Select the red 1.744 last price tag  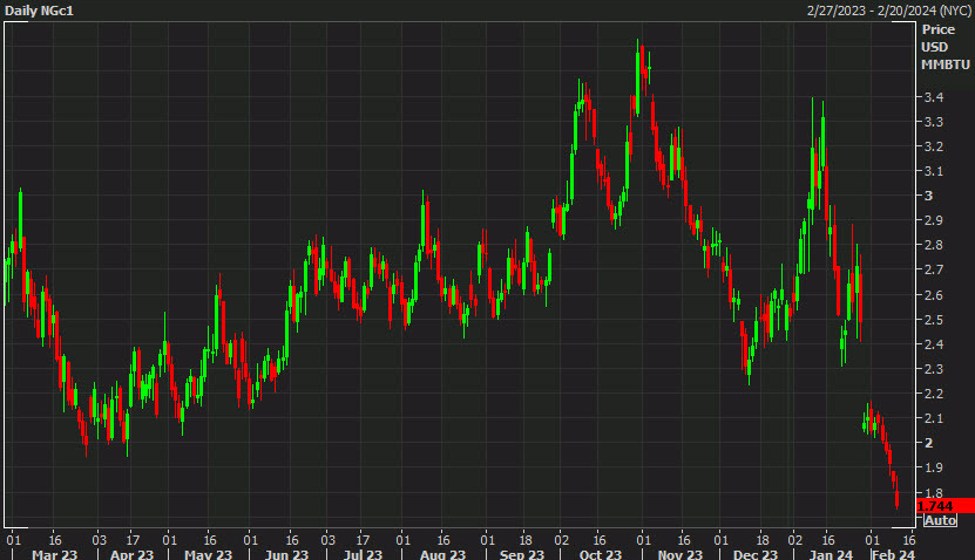pos(937,506)
